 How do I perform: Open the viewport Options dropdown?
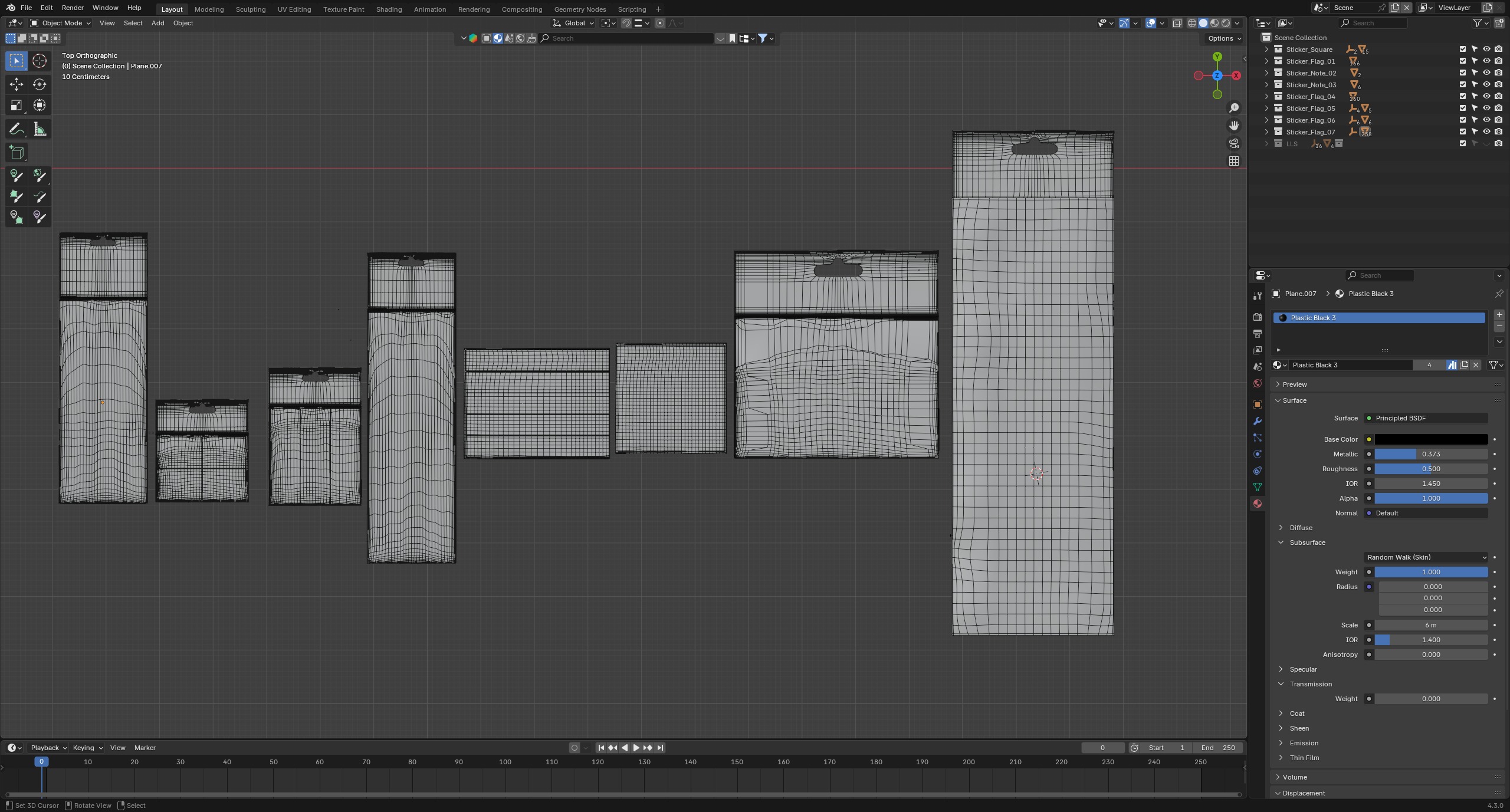(x=1224, y=38)
